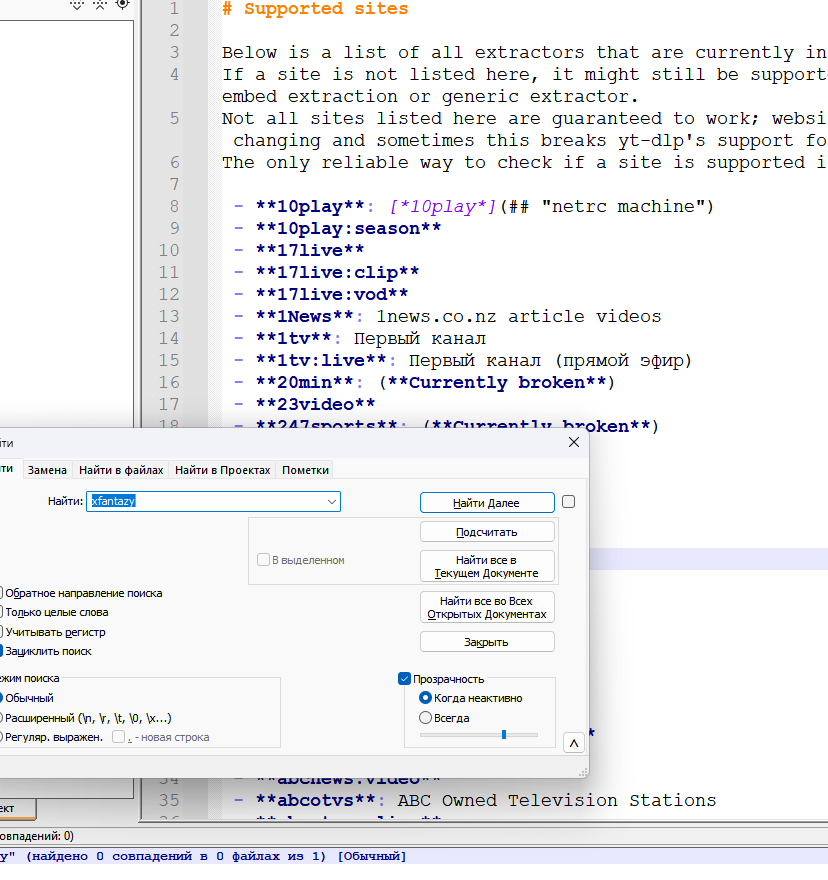Screen dimensions: 828x880
Task: Click line number 13 in the margin
Action: [169, 317]
